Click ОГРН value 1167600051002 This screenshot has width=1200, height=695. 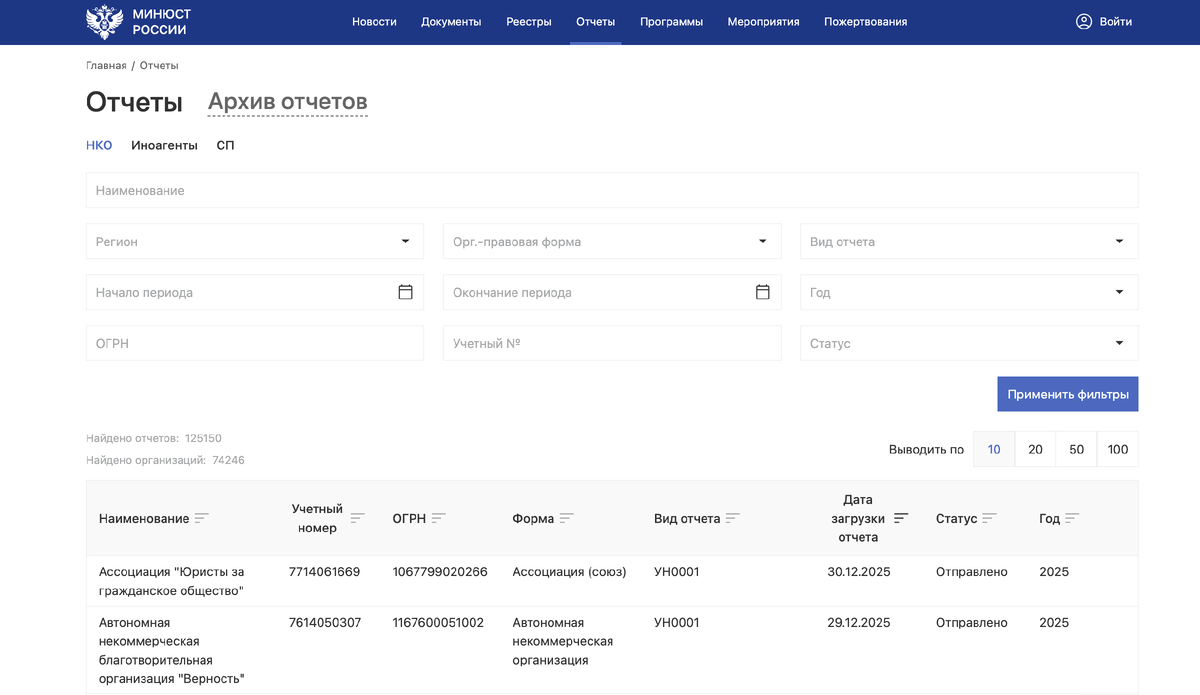[x=438, y=622]
